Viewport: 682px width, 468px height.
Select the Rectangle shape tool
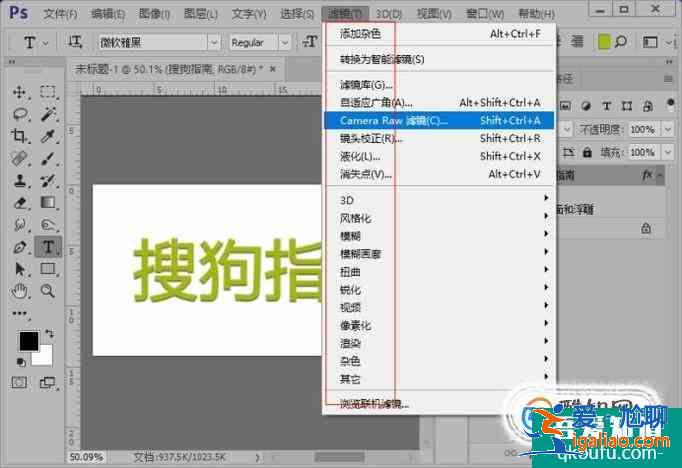click(x=48, y=269)
